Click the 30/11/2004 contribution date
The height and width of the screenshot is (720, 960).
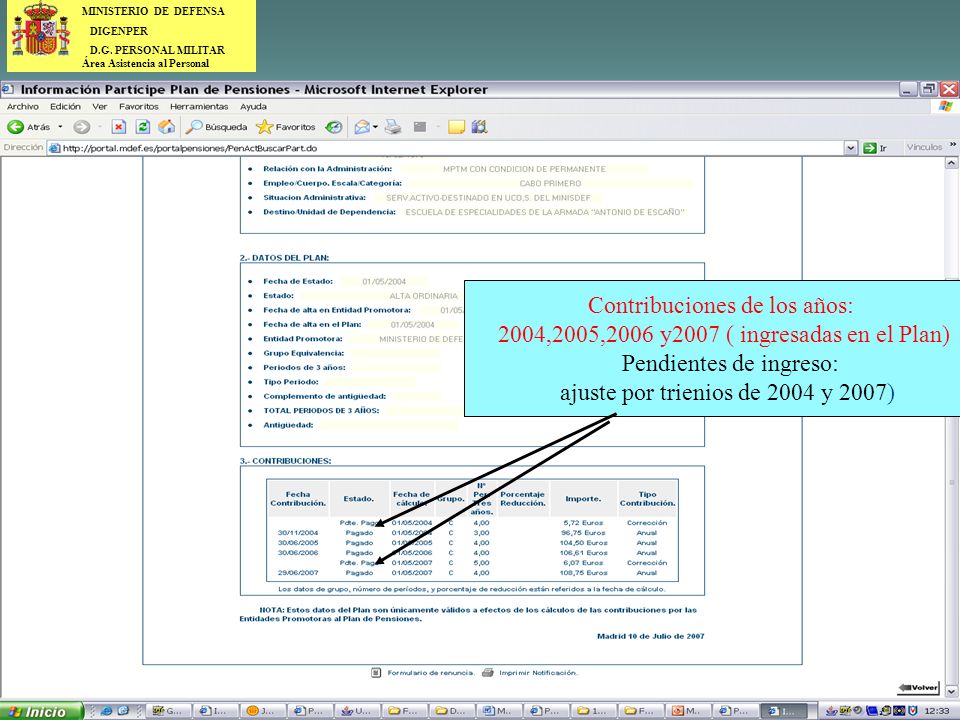tap(298, 533)
